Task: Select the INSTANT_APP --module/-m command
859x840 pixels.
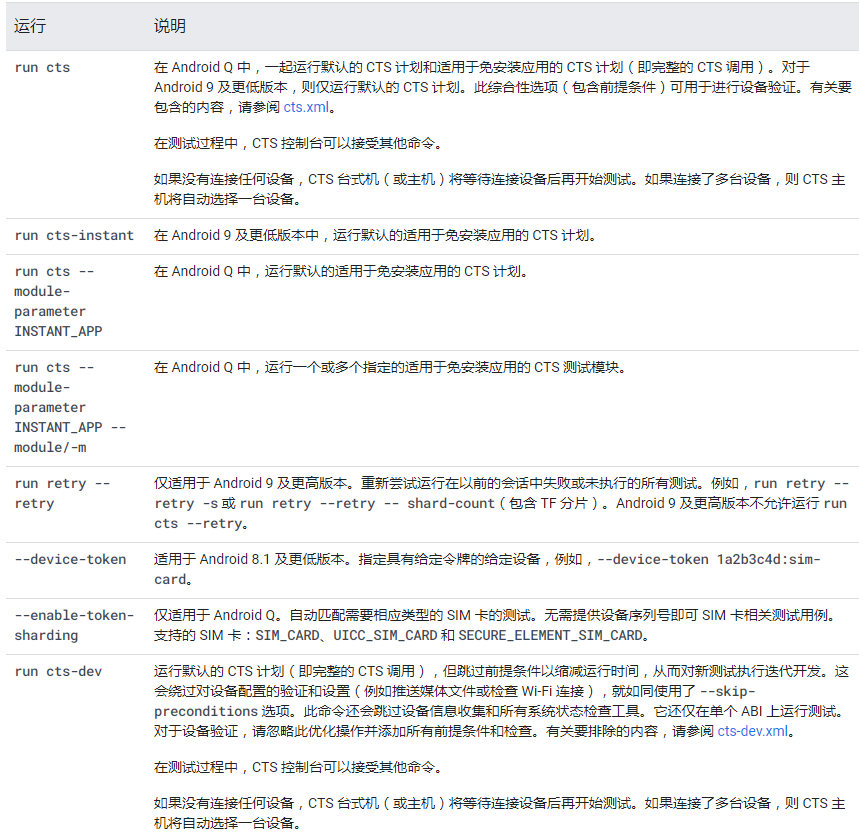Action: tap(60, 407)
